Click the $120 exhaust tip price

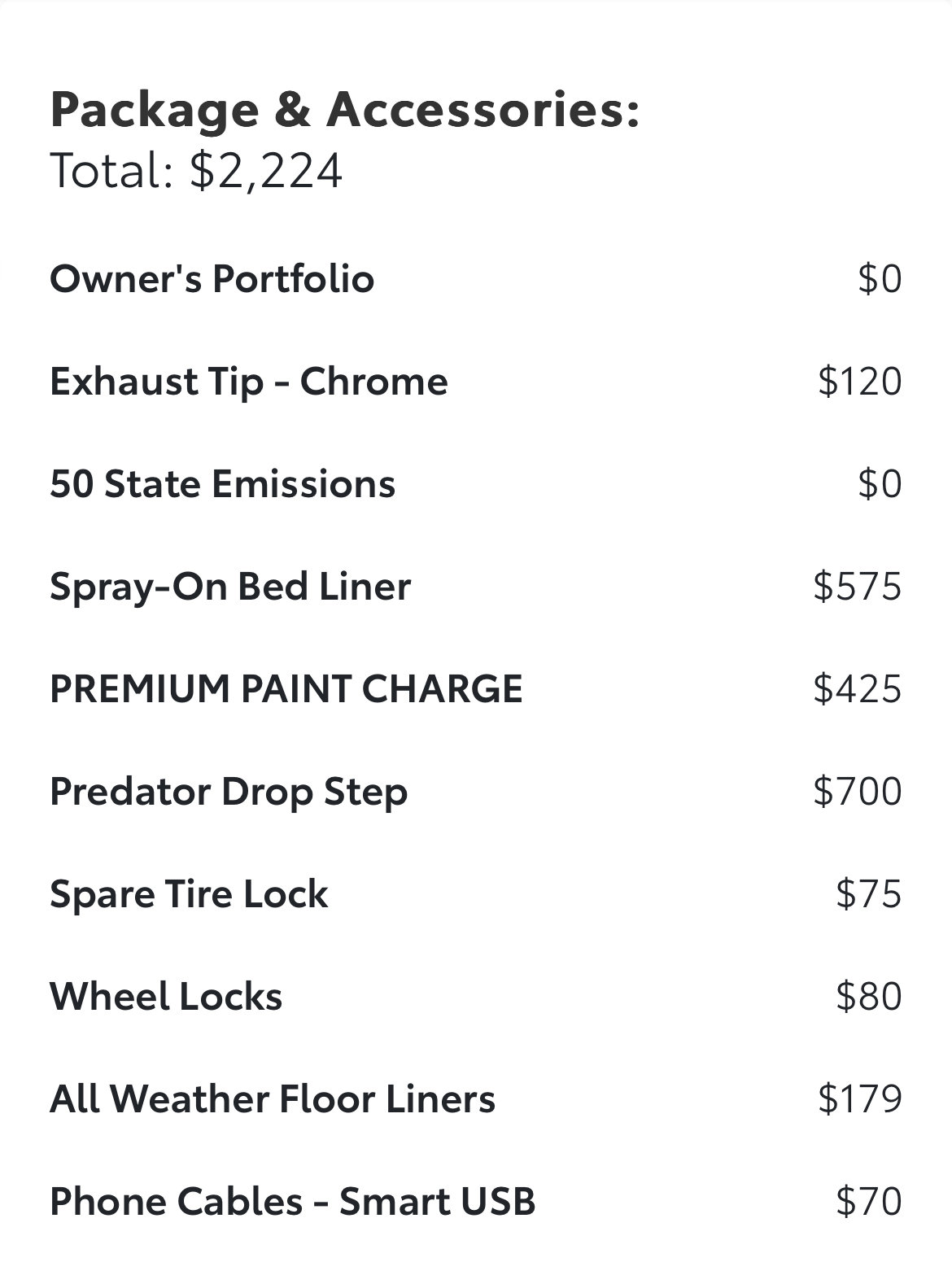click(x=860, y=382)
